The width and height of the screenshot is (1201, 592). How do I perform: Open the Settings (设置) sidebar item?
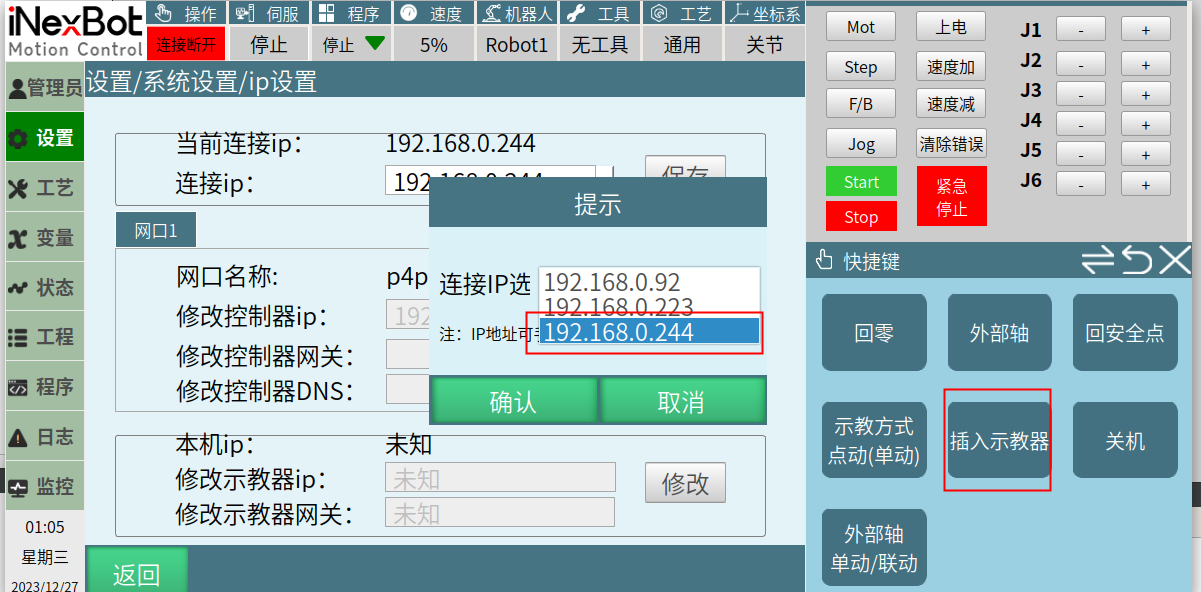click(43, 138)
